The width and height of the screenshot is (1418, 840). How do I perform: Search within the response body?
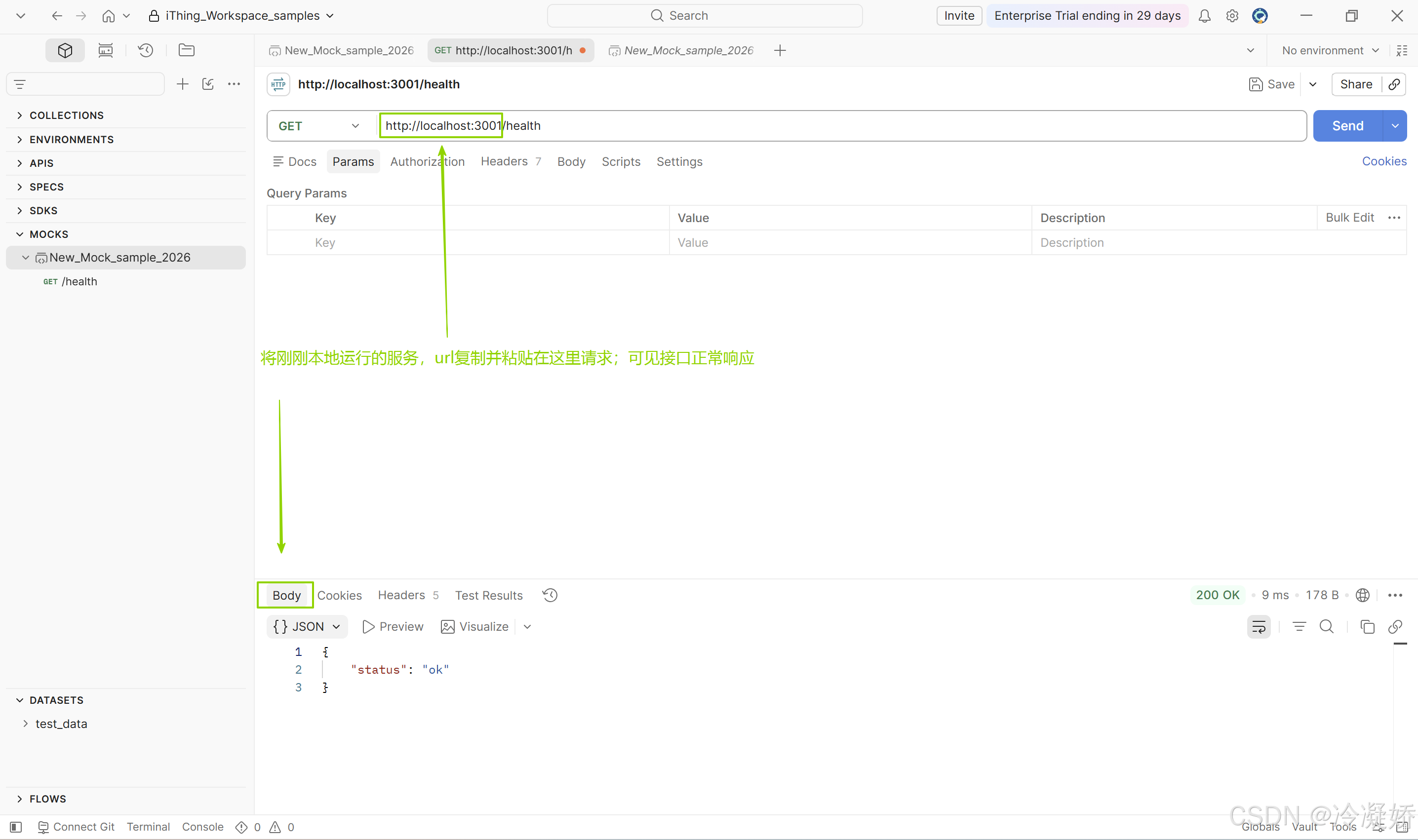point(1326,627)
